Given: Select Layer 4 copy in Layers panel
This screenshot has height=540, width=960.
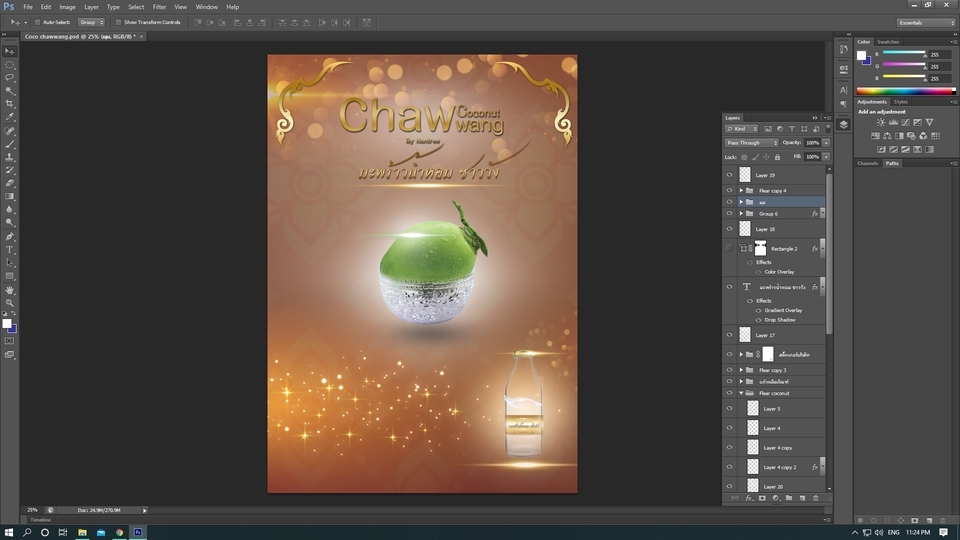Looking at the screenshot, I should pos(777,448).
